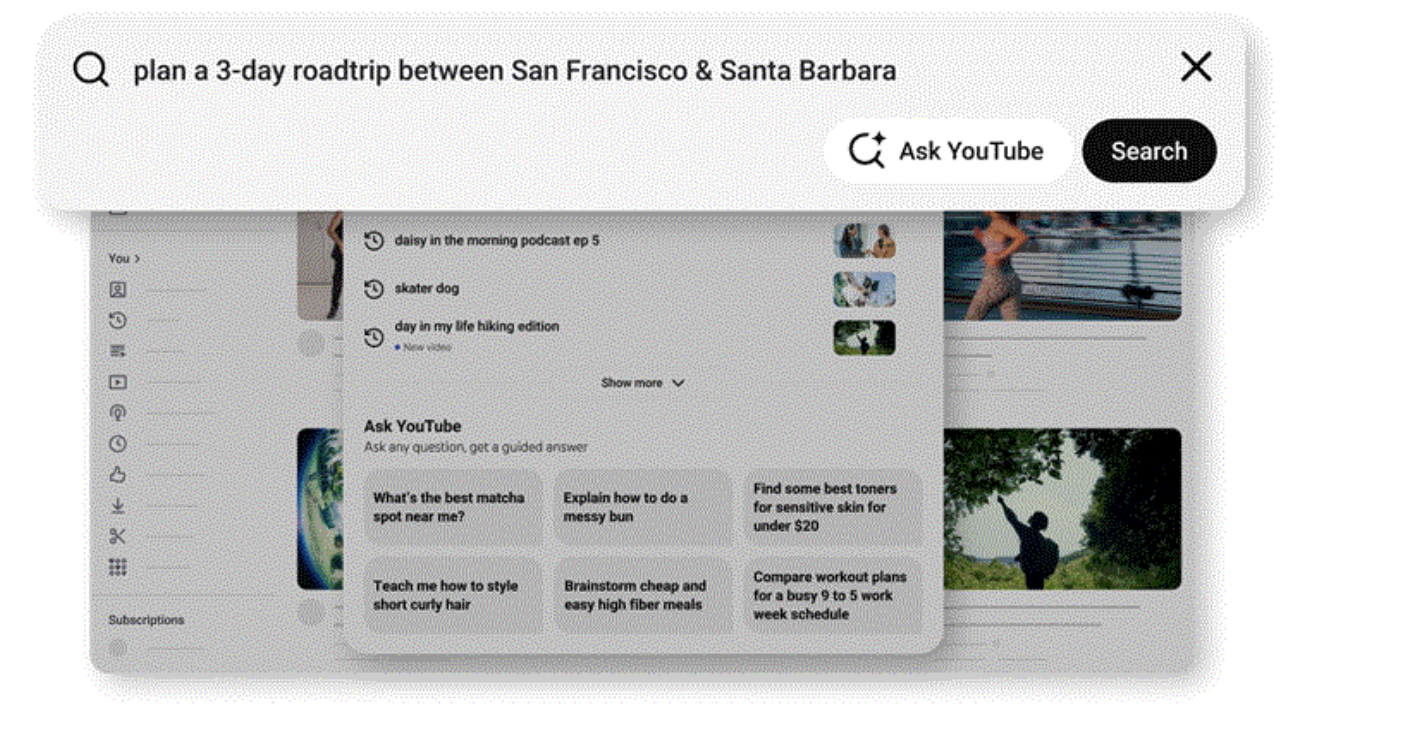
Task: Click the magnifying glass search icon
Action: point(90,70)
